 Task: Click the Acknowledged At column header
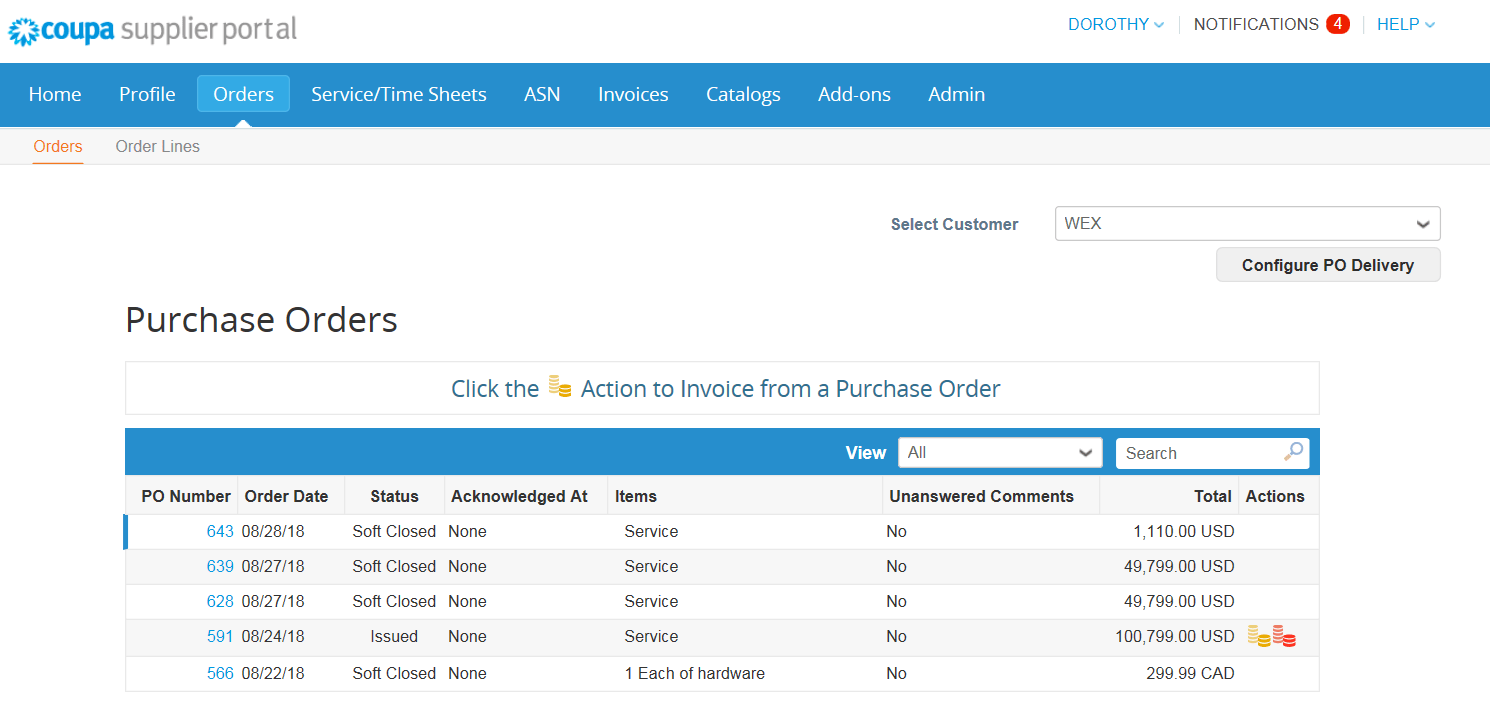coord(519,496)
